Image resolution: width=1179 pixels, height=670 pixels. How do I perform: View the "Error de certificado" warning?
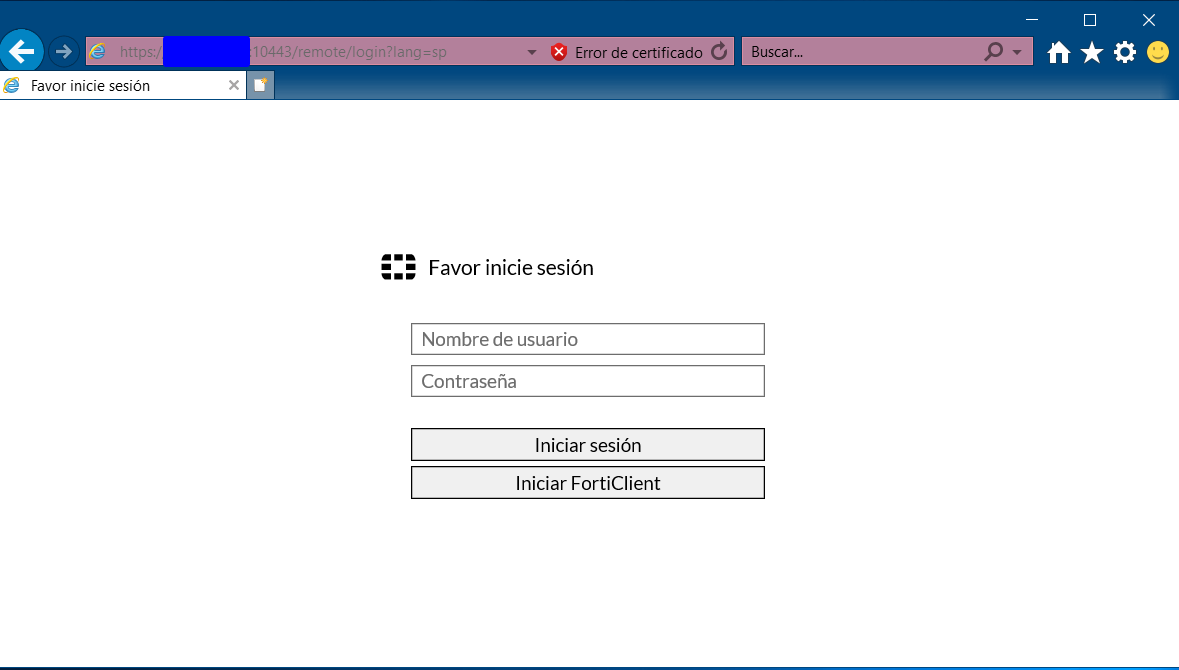point(627,52)
